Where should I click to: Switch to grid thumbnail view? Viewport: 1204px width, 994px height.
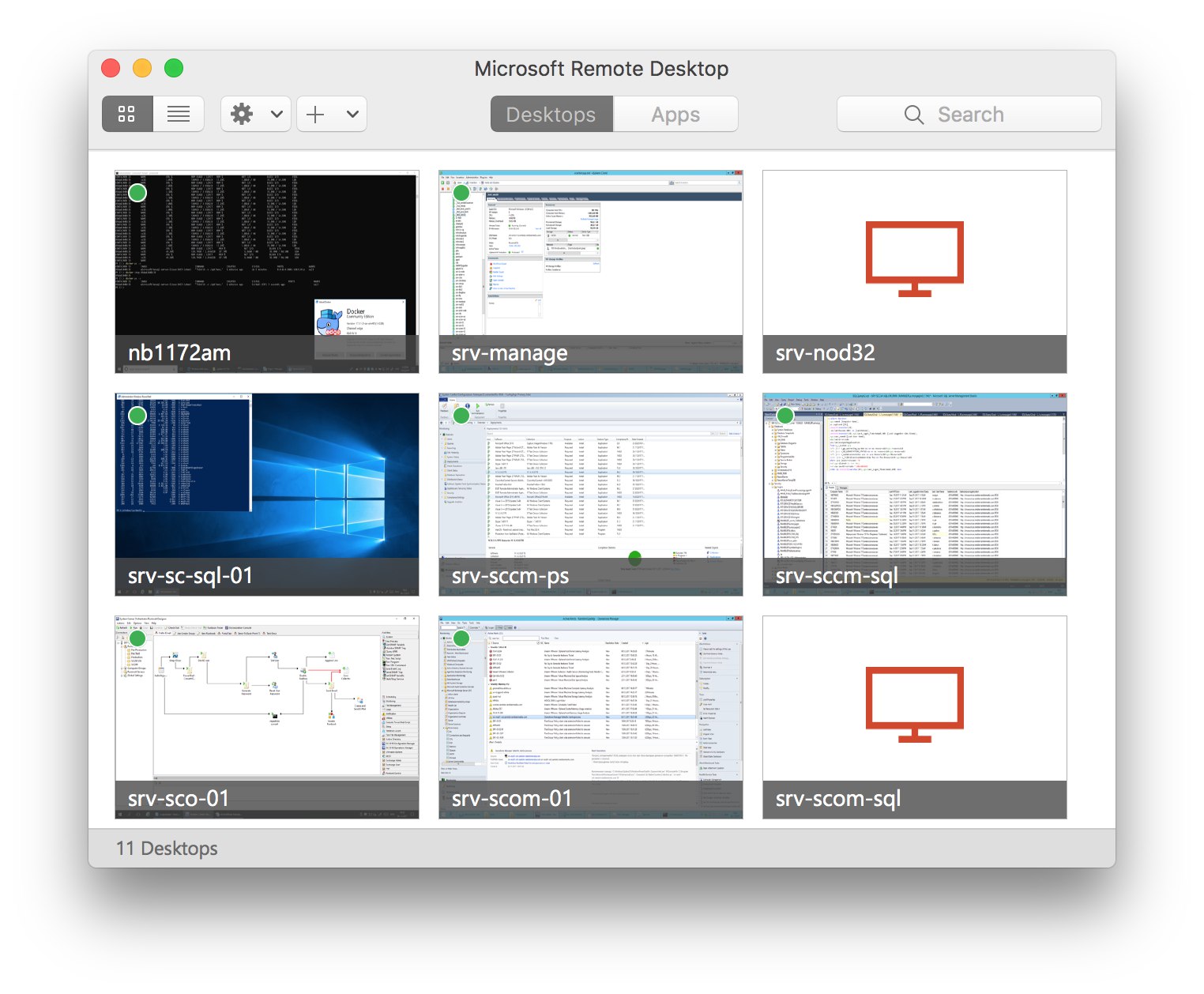127,115
